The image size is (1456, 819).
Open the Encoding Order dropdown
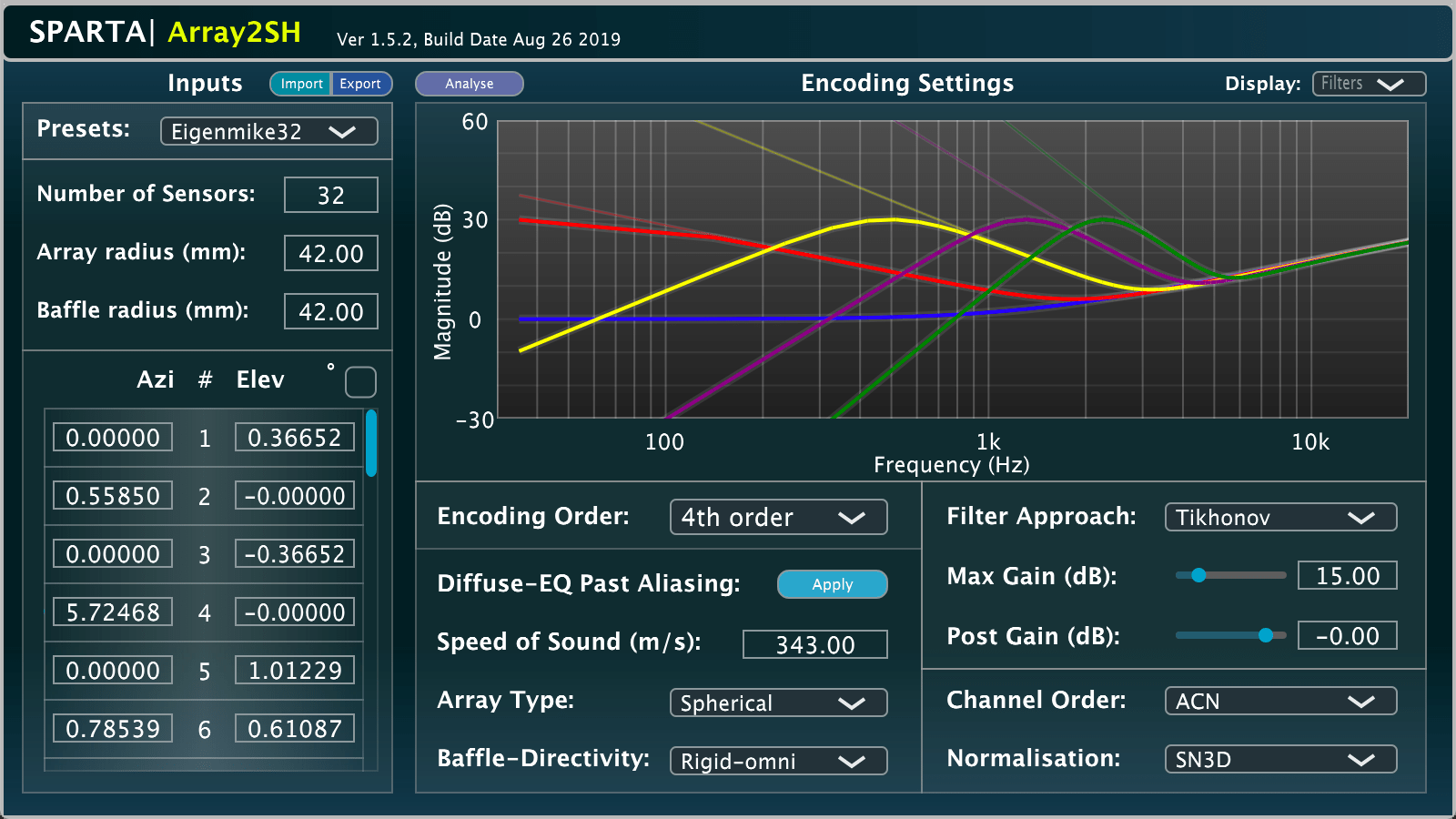point(778,518)
